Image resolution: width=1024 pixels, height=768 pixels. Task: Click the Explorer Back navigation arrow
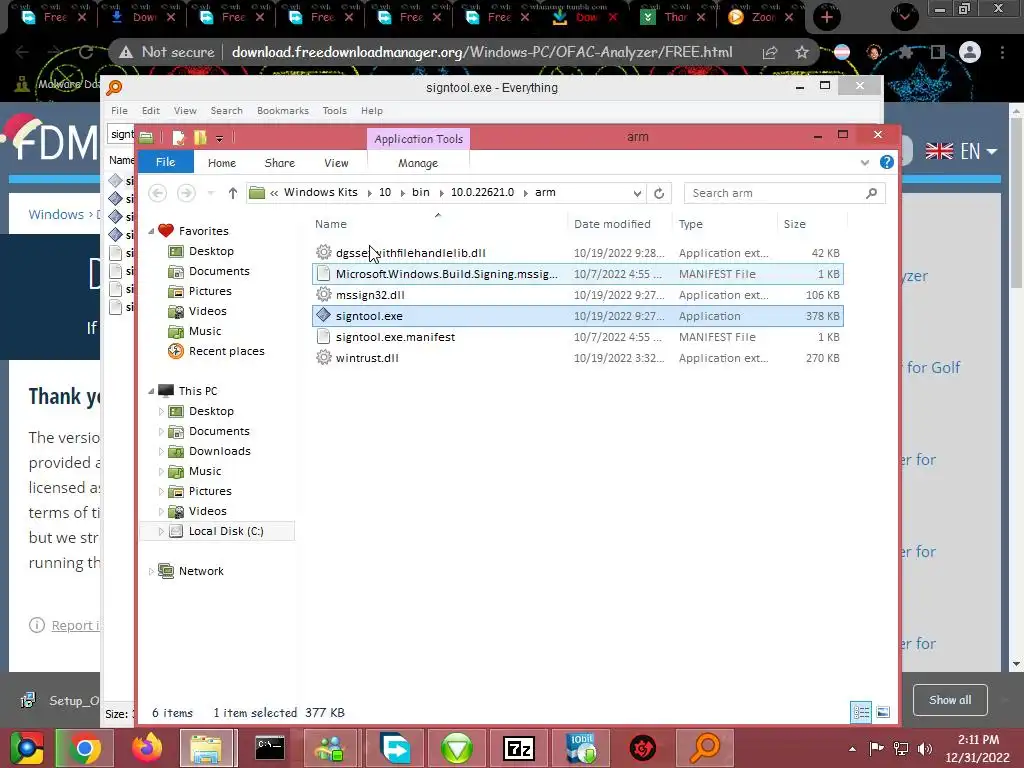(157, 193)
